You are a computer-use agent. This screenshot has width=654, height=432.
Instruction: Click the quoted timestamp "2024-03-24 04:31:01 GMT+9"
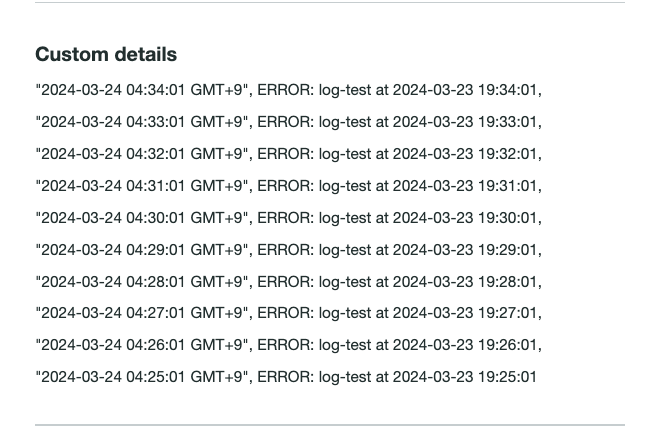click(142, 186)
